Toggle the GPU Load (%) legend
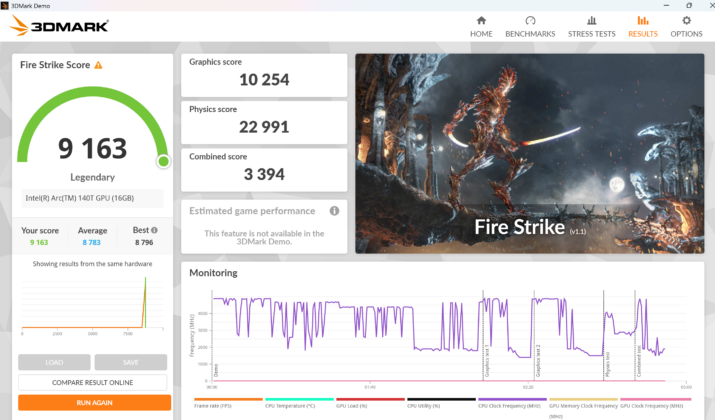 [370, 403]
